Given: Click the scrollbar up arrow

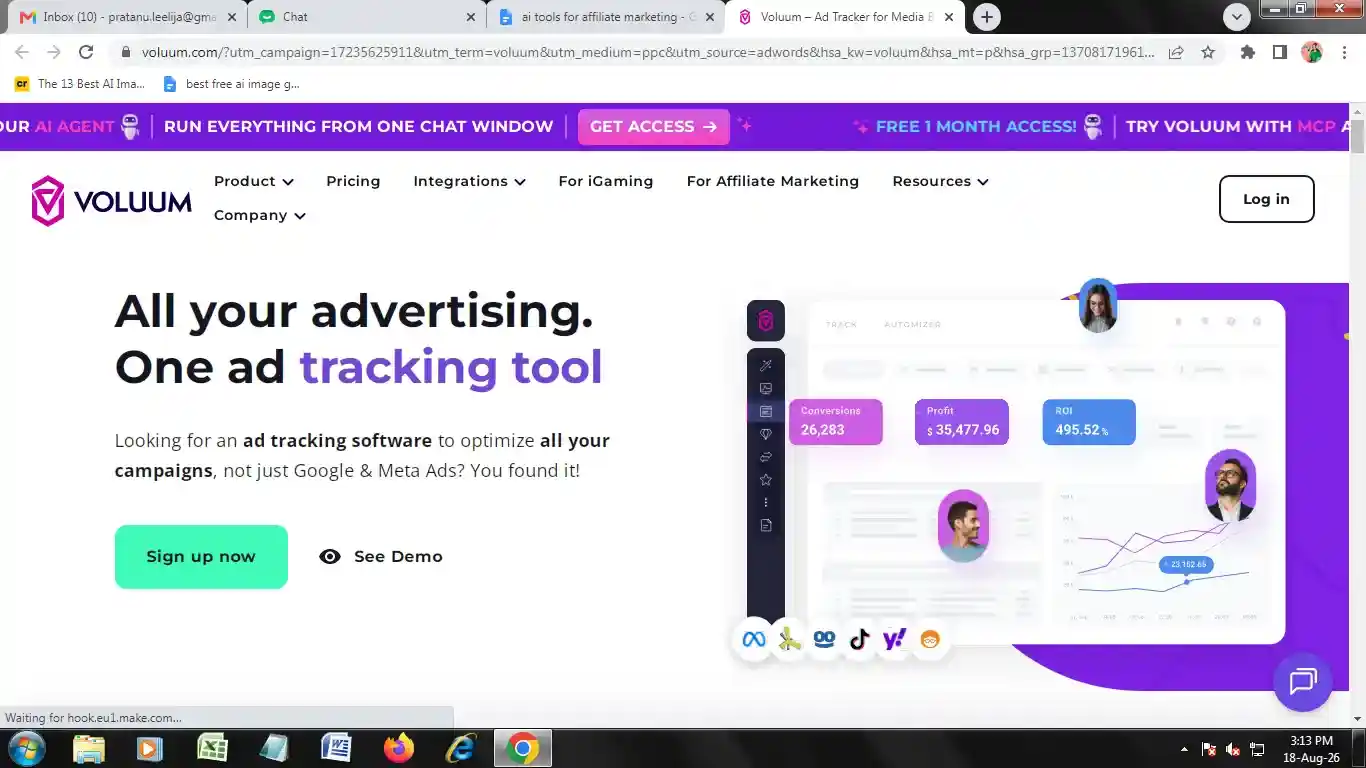Looking at the screenshot, I should point(1357,112).
